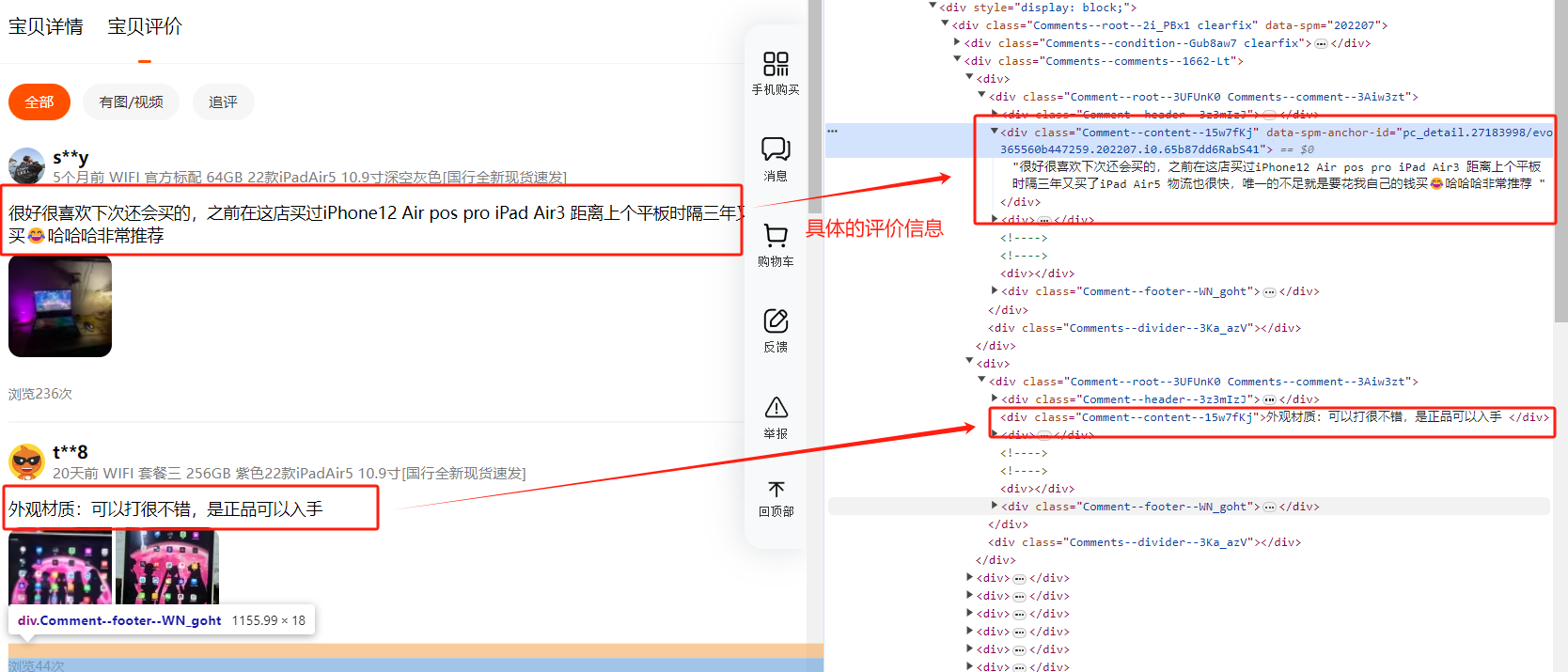Filter reviews by 有图/视频
1568x672 pixels.
click(131, 102)
